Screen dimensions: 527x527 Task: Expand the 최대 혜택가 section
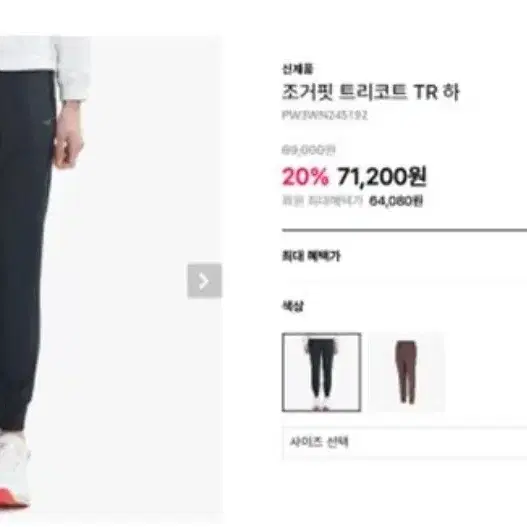(311, 256)
